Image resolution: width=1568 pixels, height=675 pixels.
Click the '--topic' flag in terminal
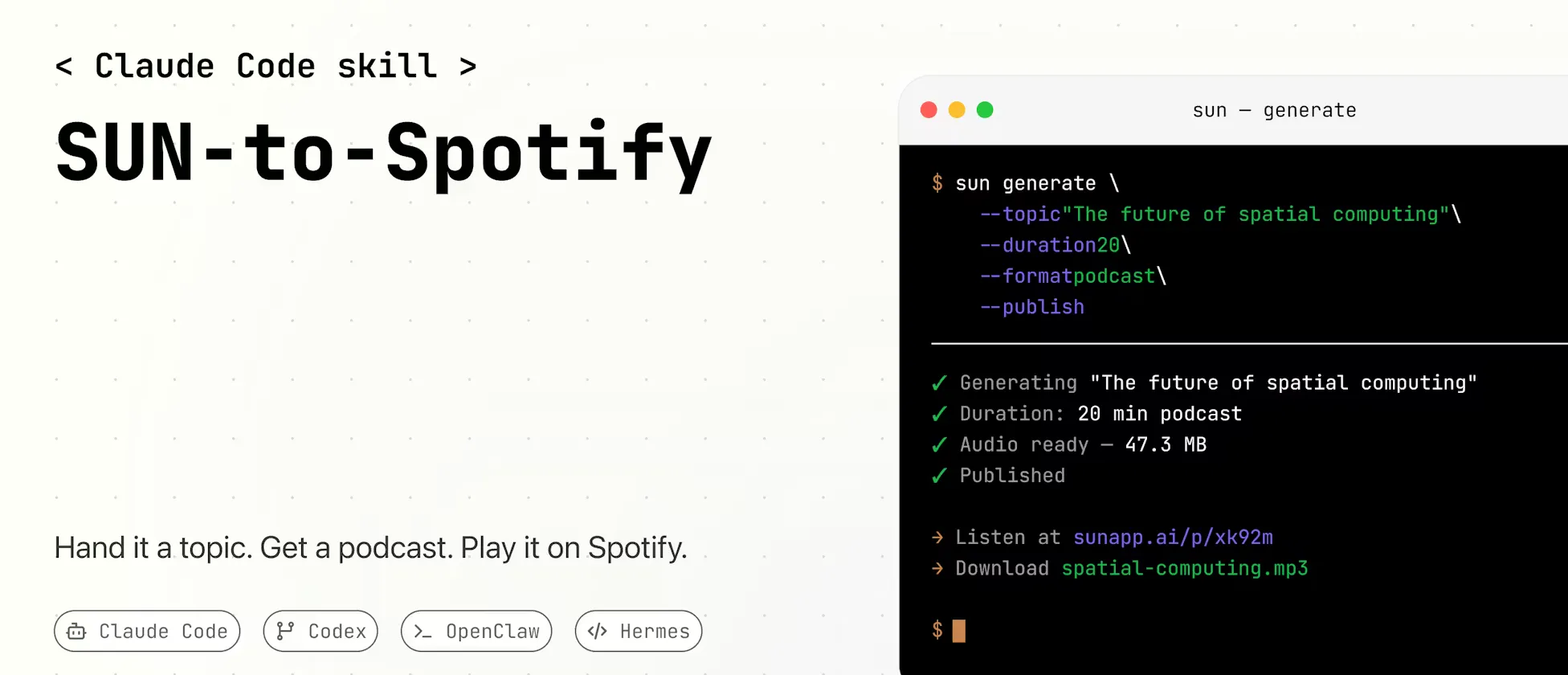point(1020,215)
